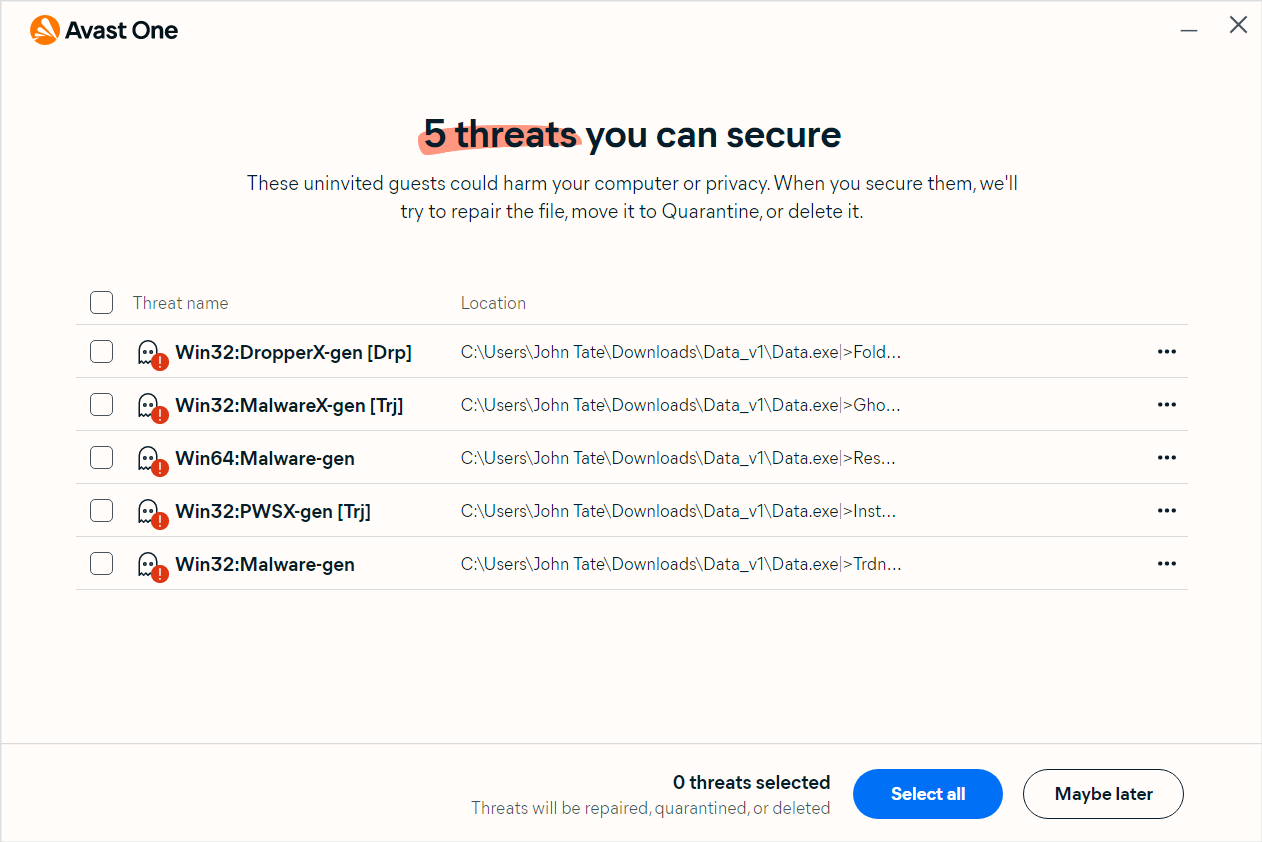This screenshot has width=1262, height=842.
Task: Open more options for Win32:DropperX-gen threat
Action: point(1166,352)
